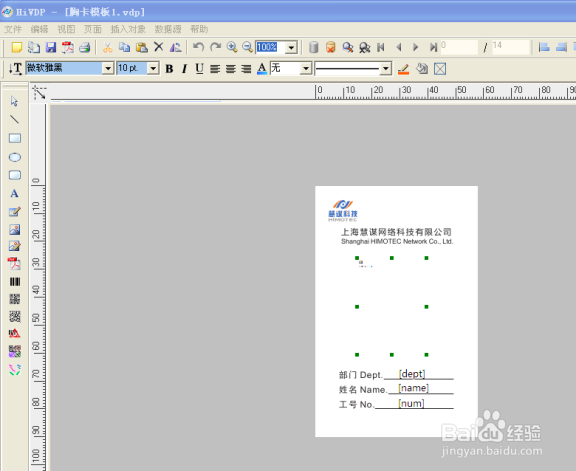This screenshot has height=471, width=576.
Task: Open the 数据源 menu
Action: (x=168, y=29)
